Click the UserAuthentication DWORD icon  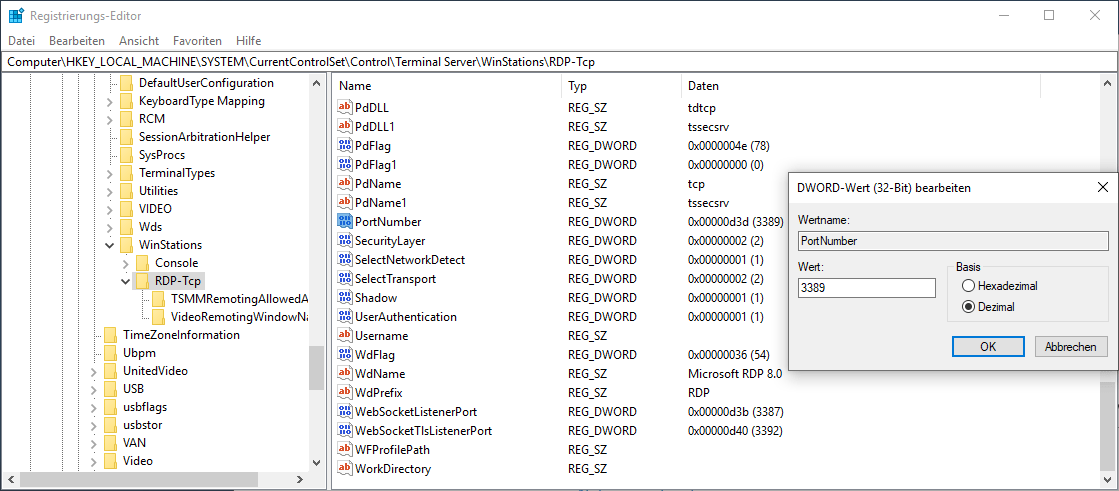point(345,317)
